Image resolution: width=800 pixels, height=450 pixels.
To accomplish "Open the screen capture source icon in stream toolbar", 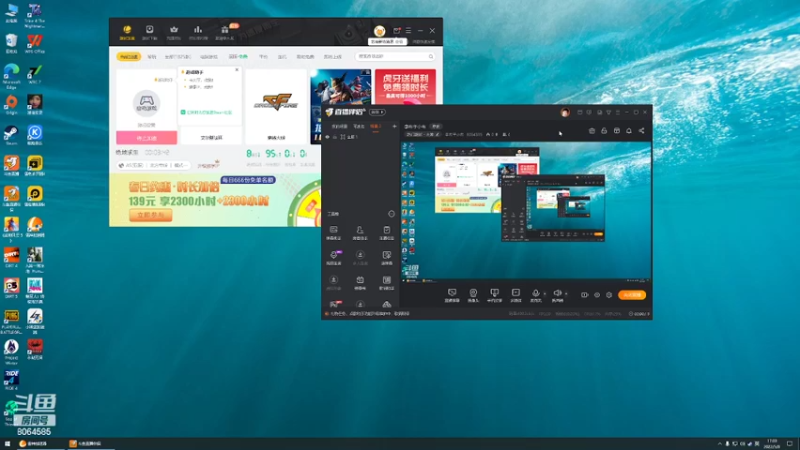I will [452, 293].
